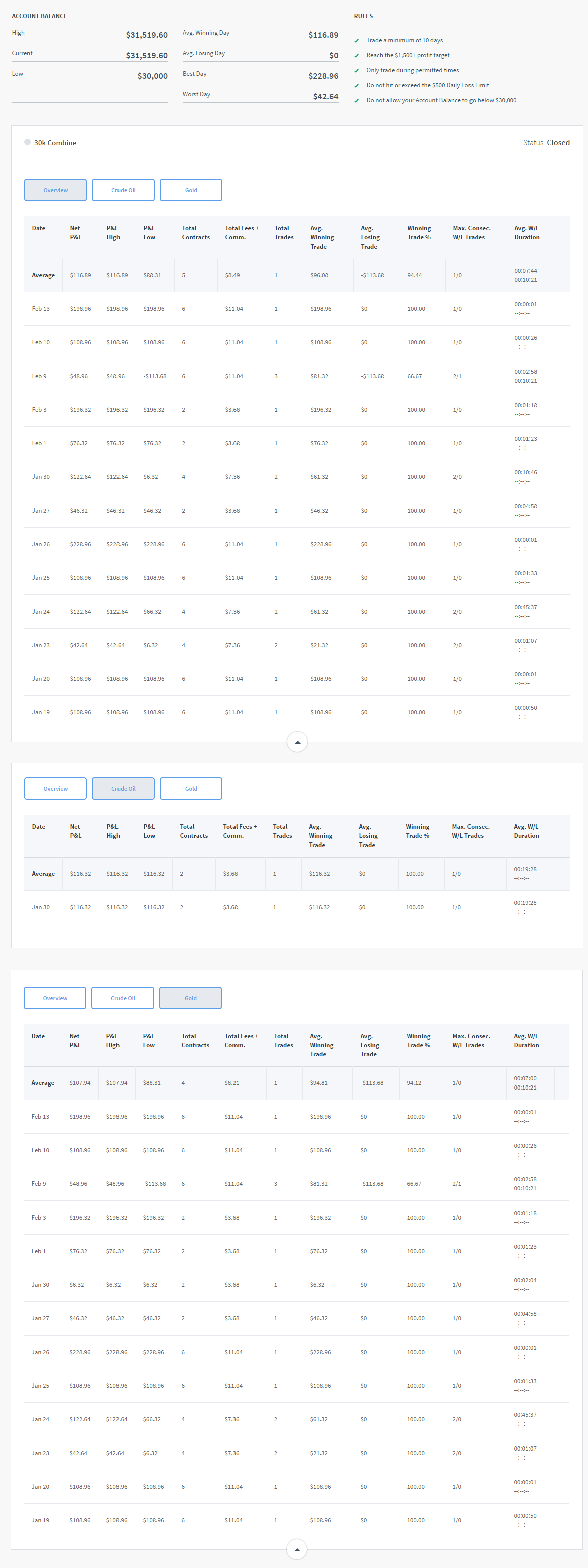Click the Best Day value $228.96

click(x=323, y=76)
